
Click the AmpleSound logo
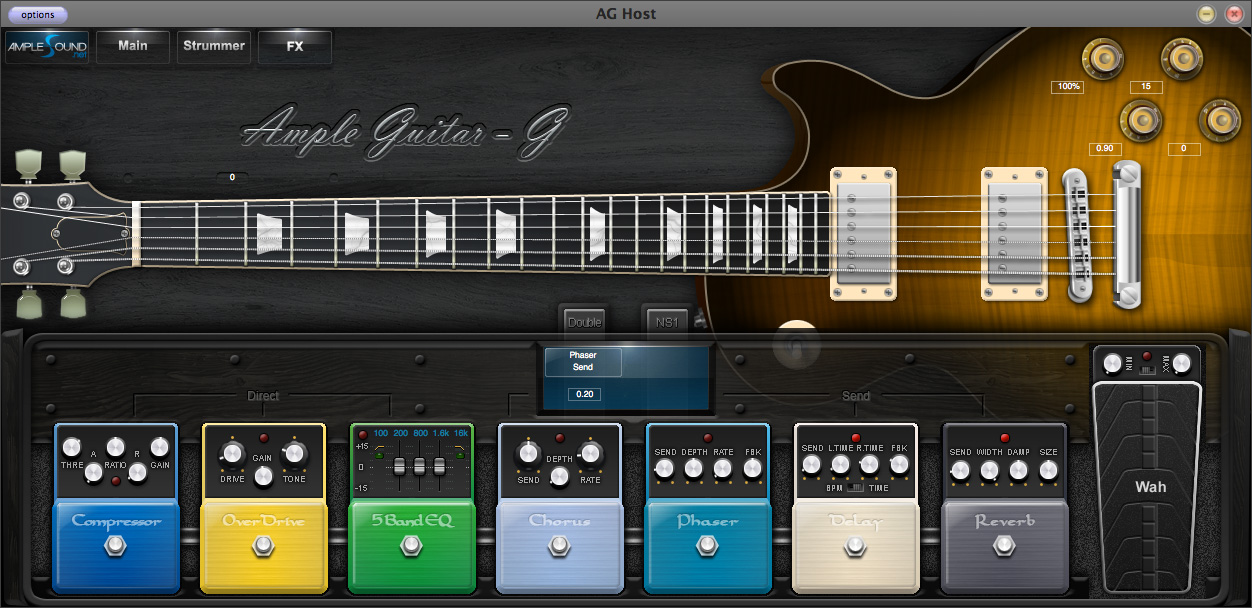[47, 47]
